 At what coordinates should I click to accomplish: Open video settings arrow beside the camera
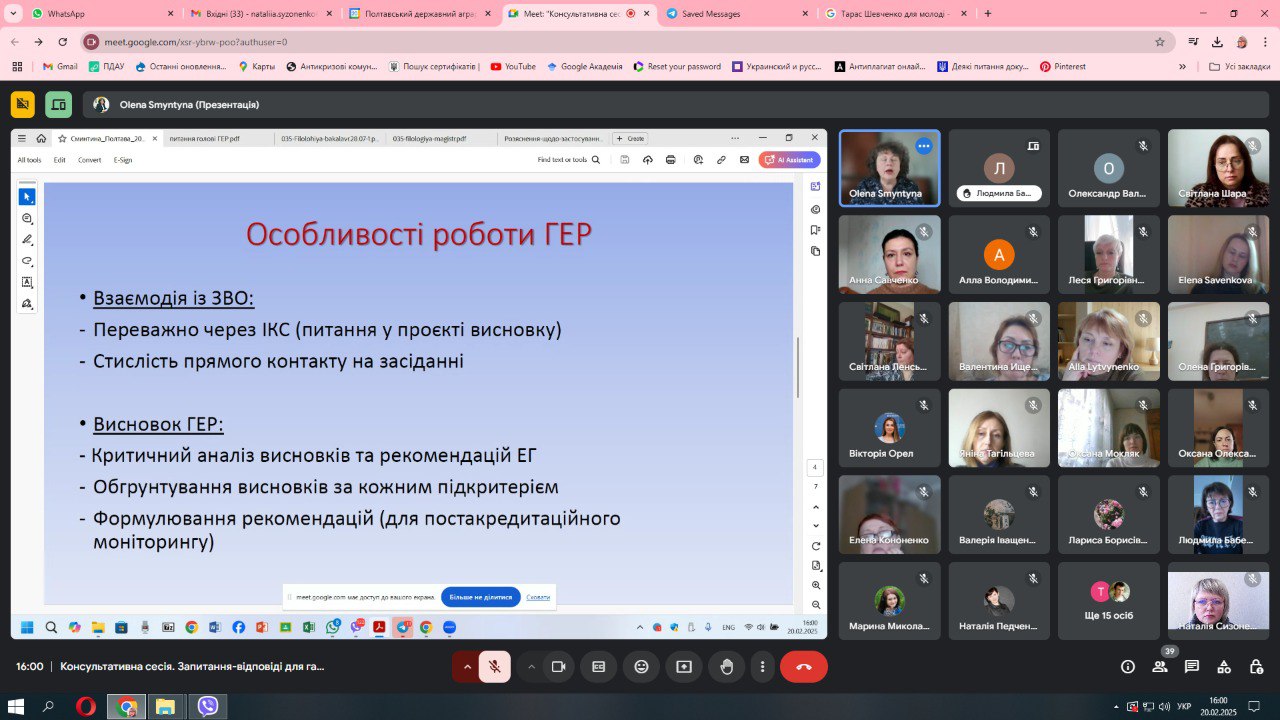531,667
